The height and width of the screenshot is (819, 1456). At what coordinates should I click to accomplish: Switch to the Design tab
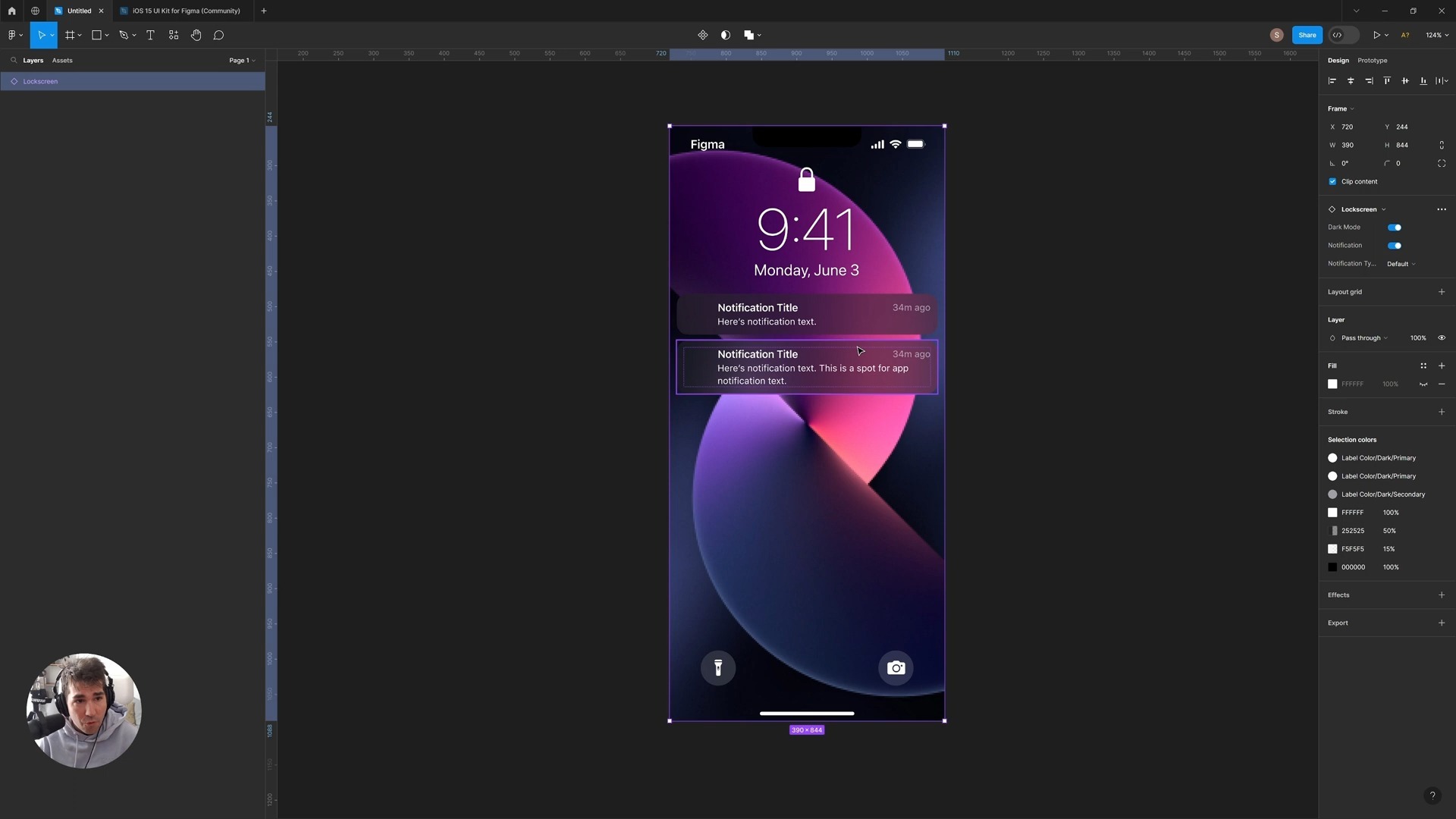pos(1338,60)
